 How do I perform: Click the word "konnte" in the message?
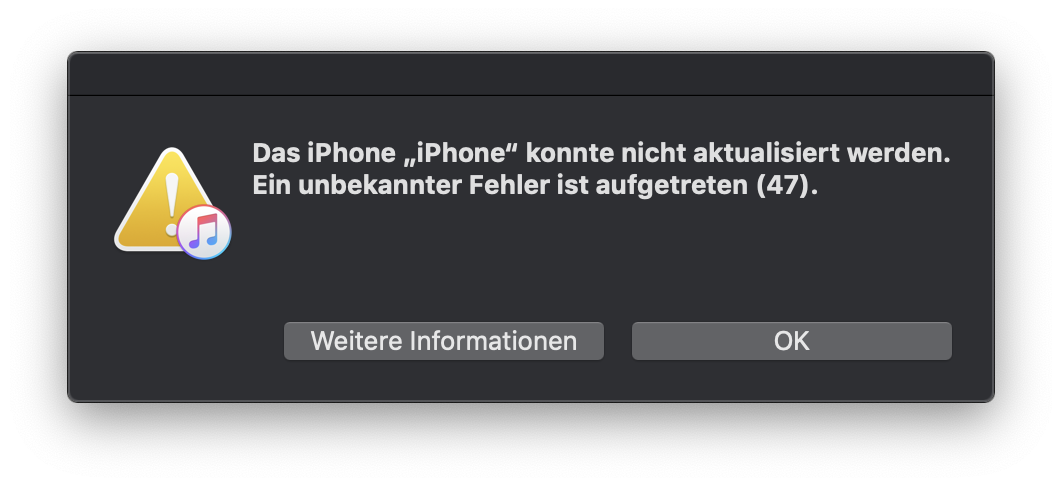tap(569, 154)
